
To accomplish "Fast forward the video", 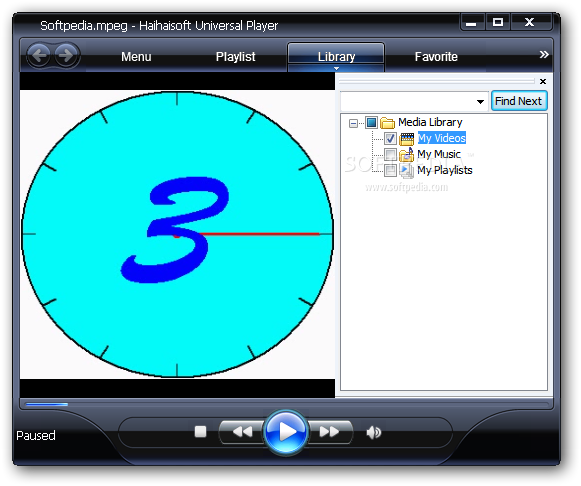I will tap(329, 432).
